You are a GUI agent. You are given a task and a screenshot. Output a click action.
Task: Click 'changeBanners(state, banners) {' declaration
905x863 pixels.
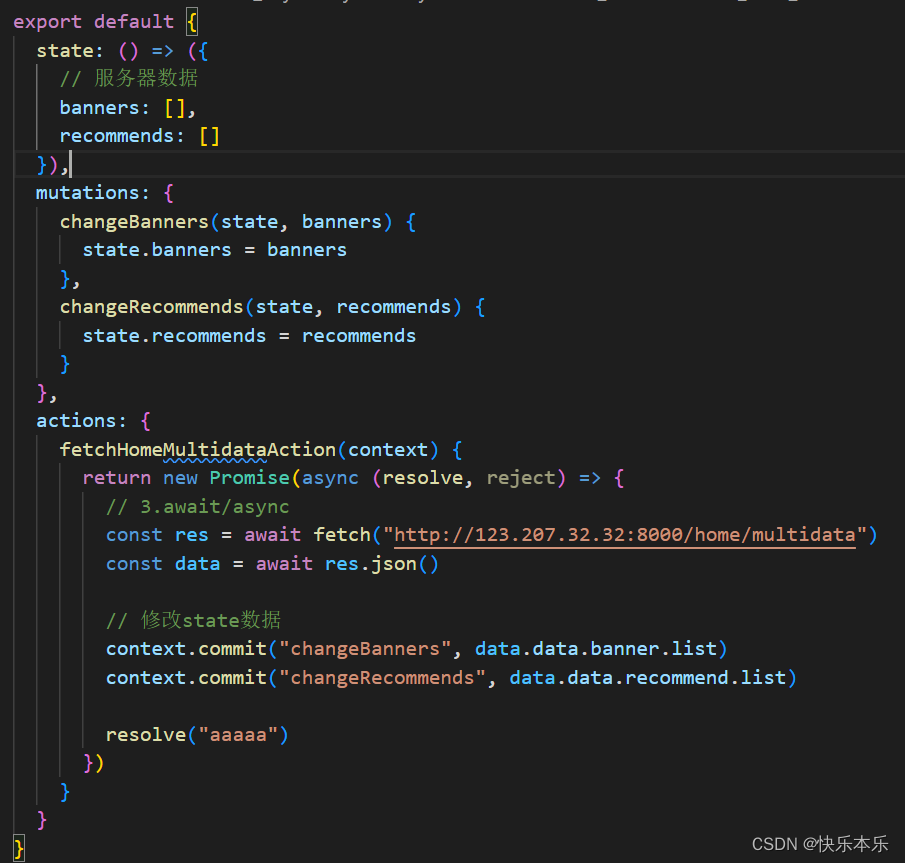click(238, 222)
